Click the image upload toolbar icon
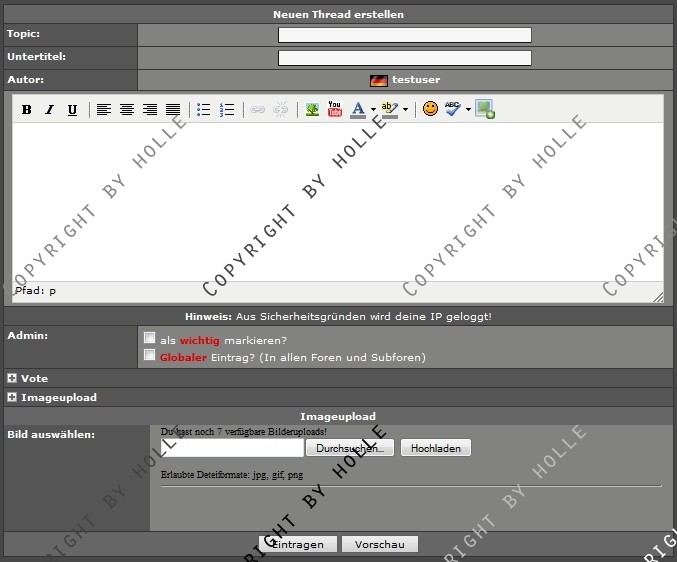This screenshot has width=677, height=562. click(x=484, y=109)
